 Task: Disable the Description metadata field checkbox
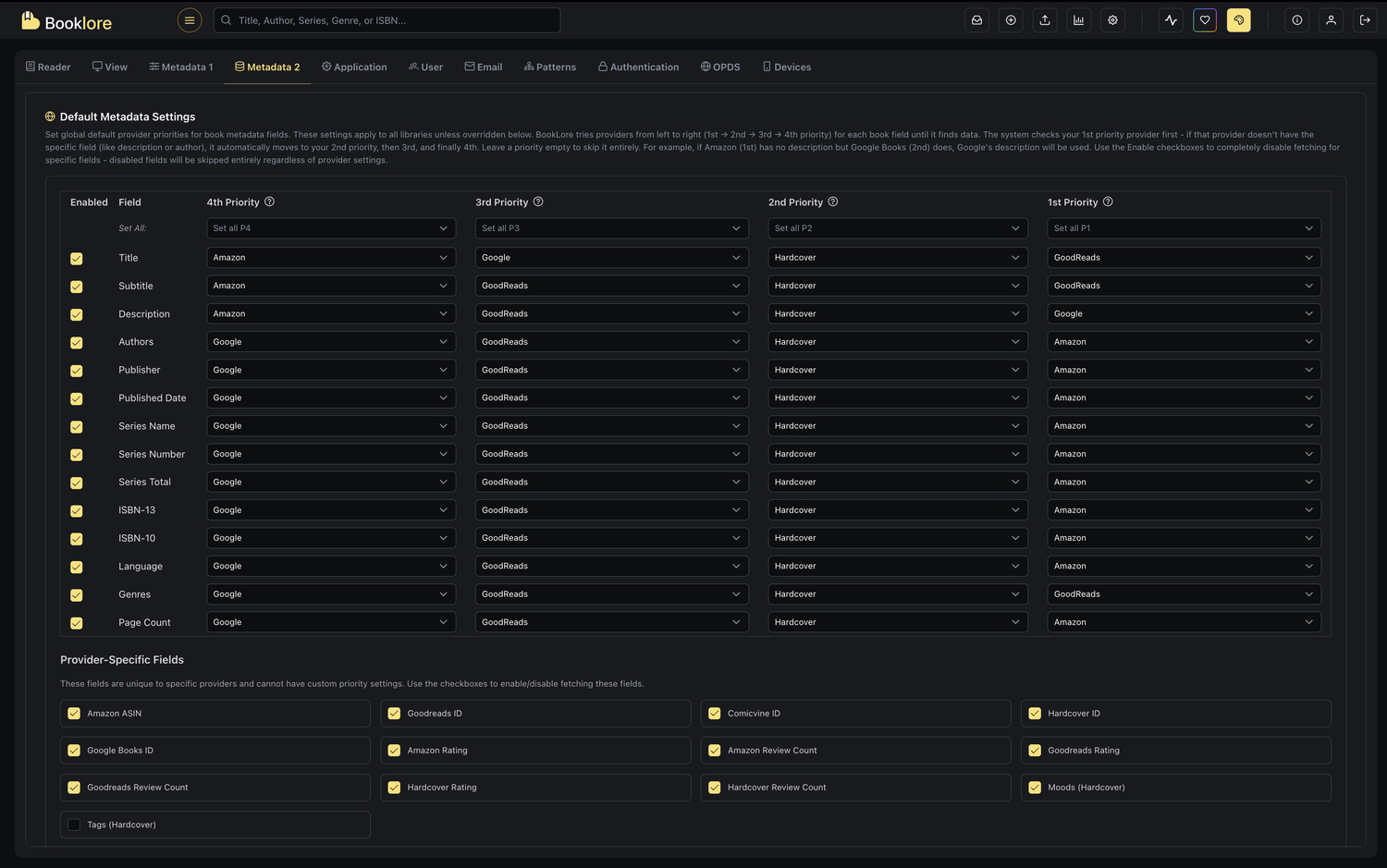[x=76, y=314]
